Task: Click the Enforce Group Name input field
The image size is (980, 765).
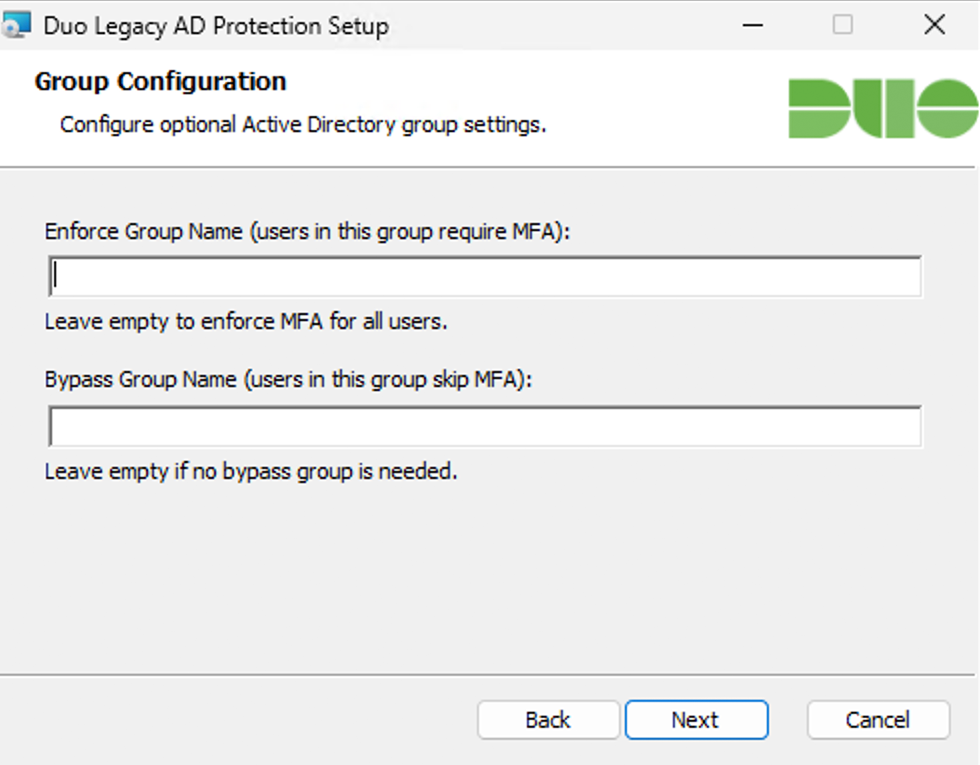Action: (484, 276)
